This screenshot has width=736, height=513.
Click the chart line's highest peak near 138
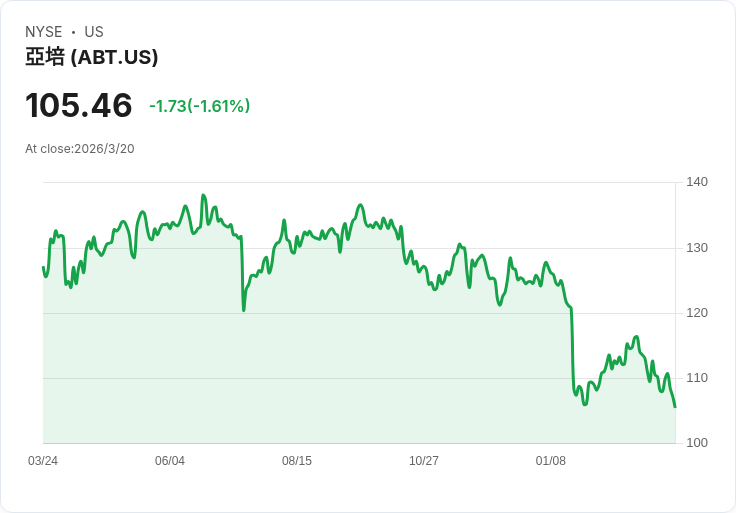point(203,196)
